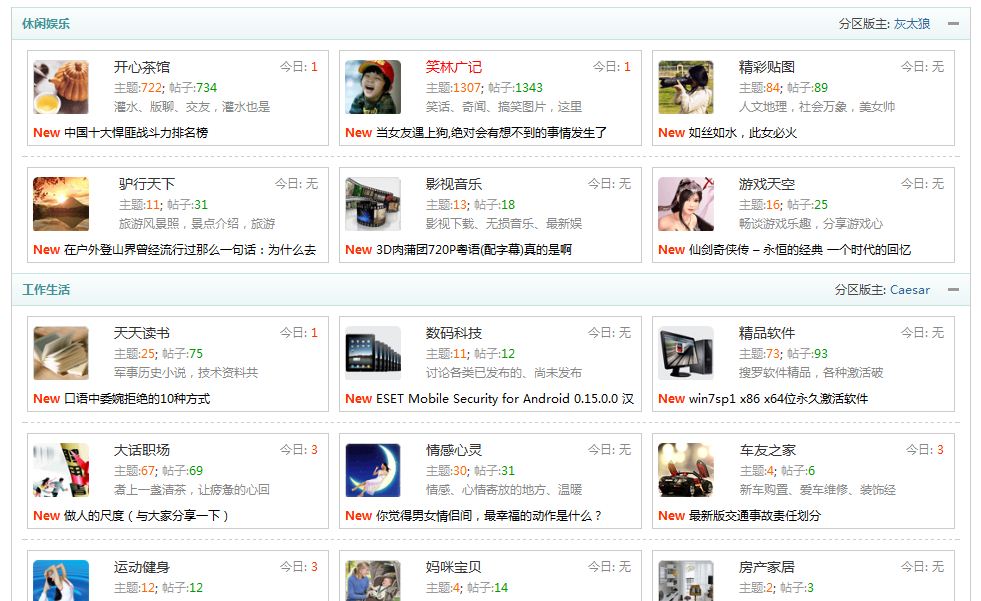Collapse the 工作生活 section
The height and width of the screenshot is (601, 981).
(x=953, y=290)
